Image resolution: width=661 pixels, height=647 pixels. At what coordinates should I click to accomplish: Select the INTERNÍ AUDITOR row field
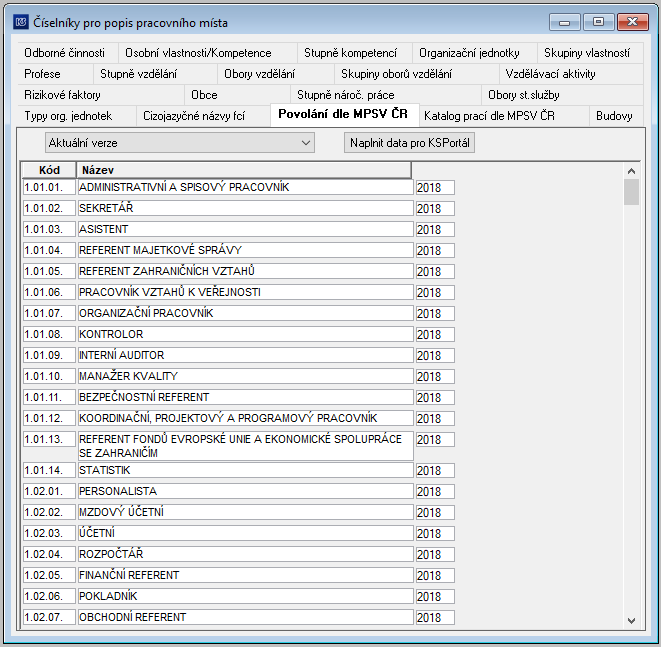click(x=245, y=355)
